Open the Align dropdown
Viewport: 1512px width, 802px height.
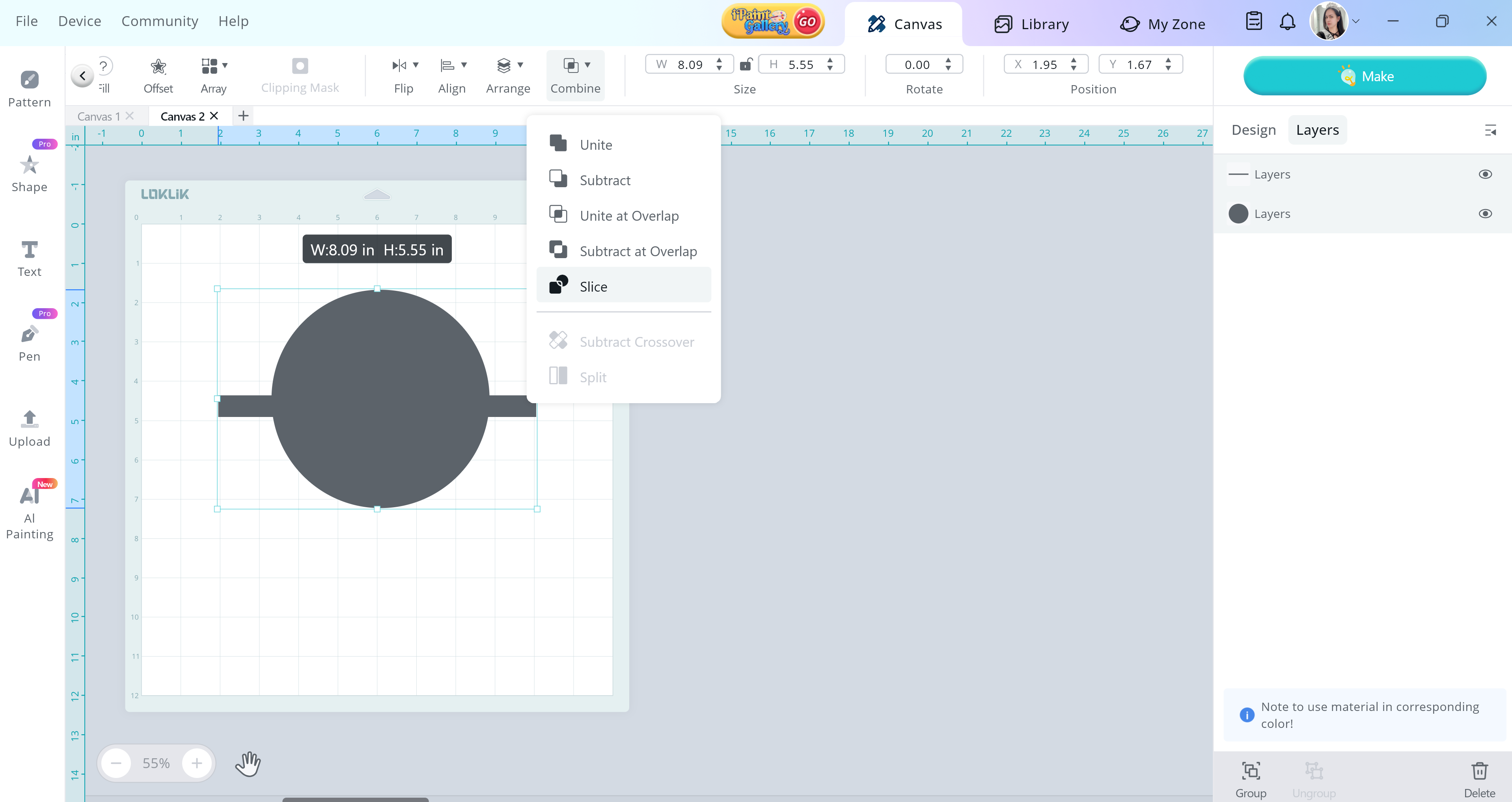(x=464, y=65)
